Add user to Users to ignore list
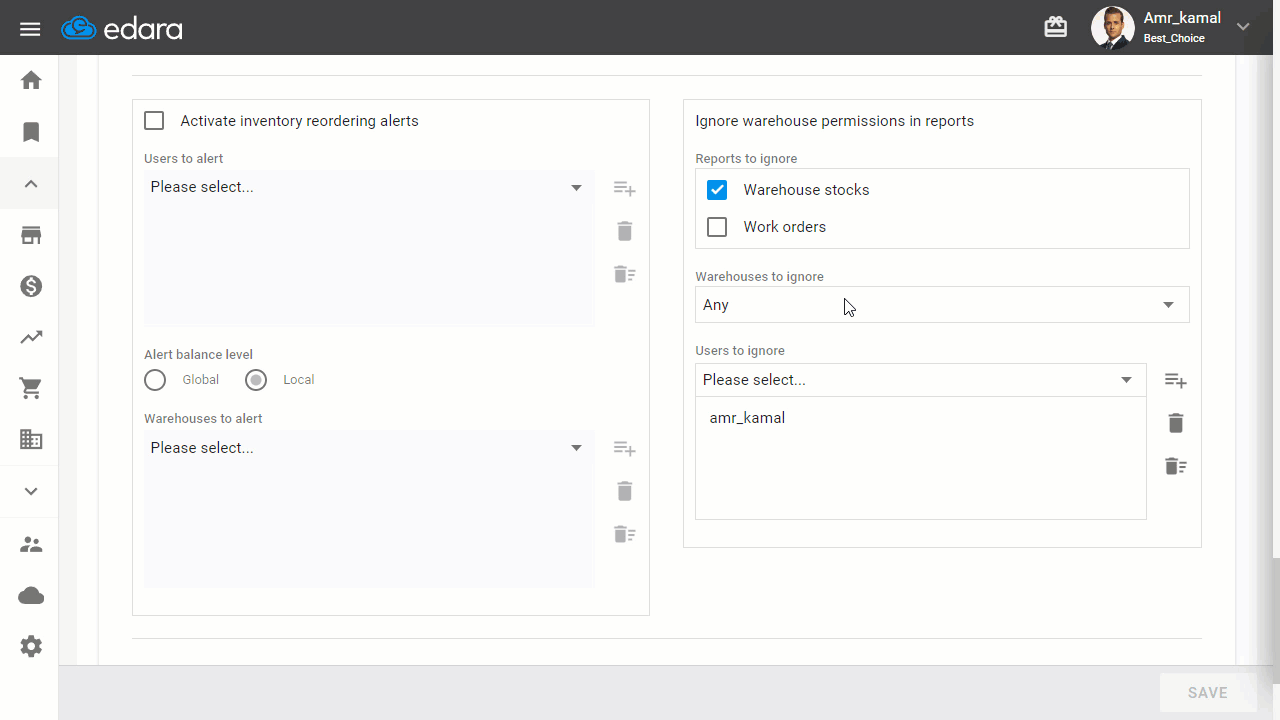Screen dimensions: 1280x720 pyautogui.click(x=1176, y=381)
